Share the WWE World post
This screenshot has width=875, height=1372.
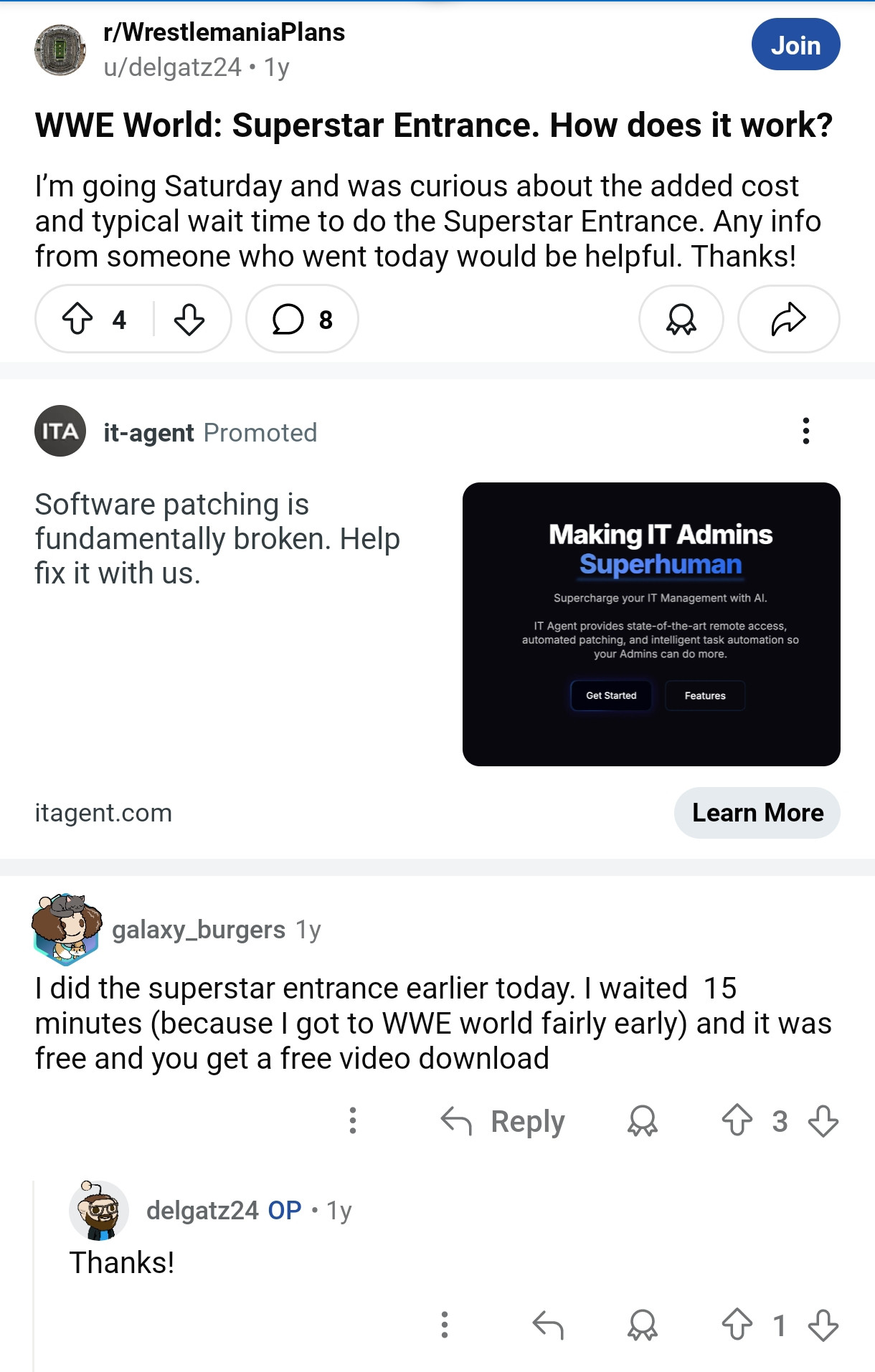789,319
